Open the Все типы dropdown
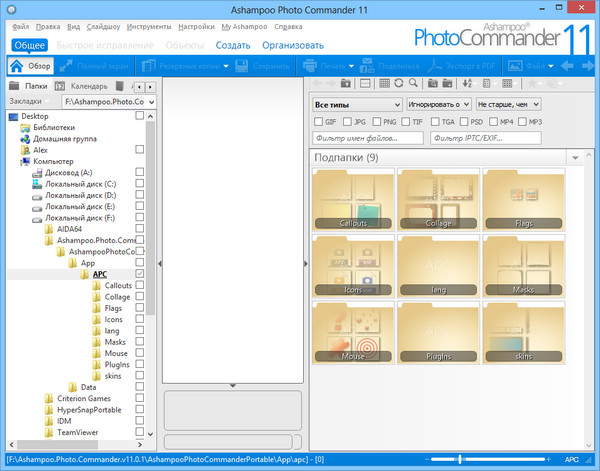600x471 pixels. [x=355, y=104]
